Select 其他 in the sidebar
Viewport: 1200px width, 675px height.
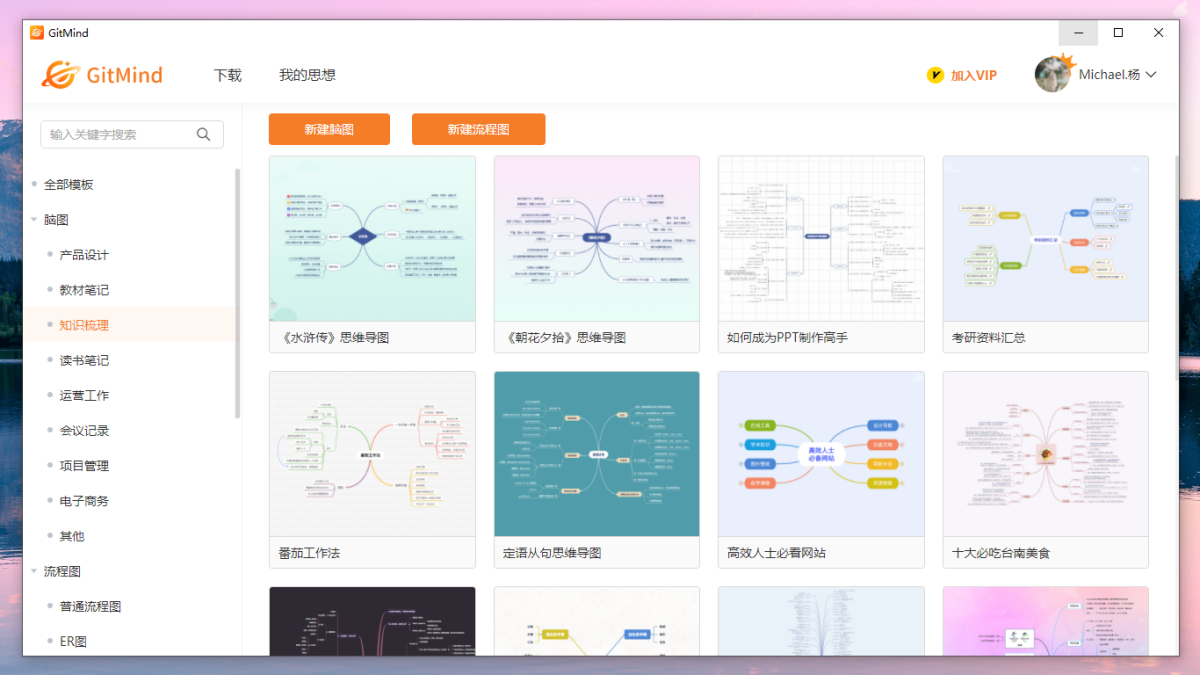point(72,536)
